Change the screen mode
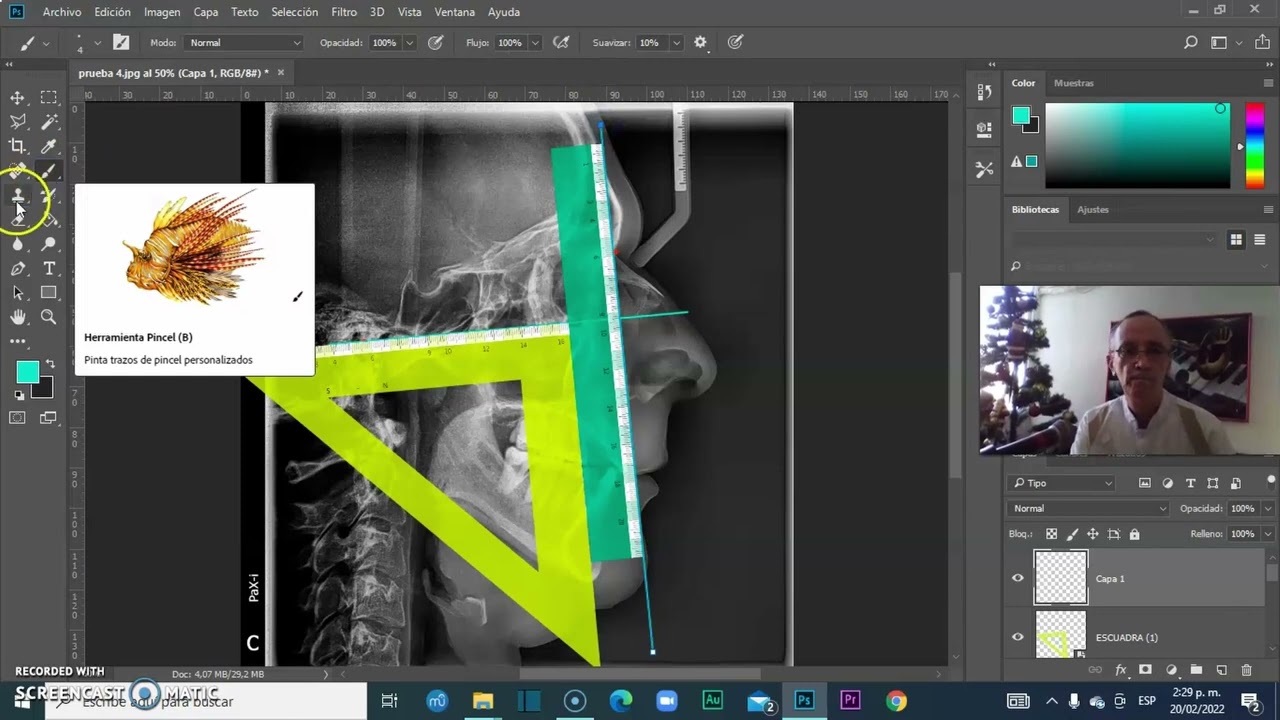Screen dimensions: 1280x720 tap(48, 418)
